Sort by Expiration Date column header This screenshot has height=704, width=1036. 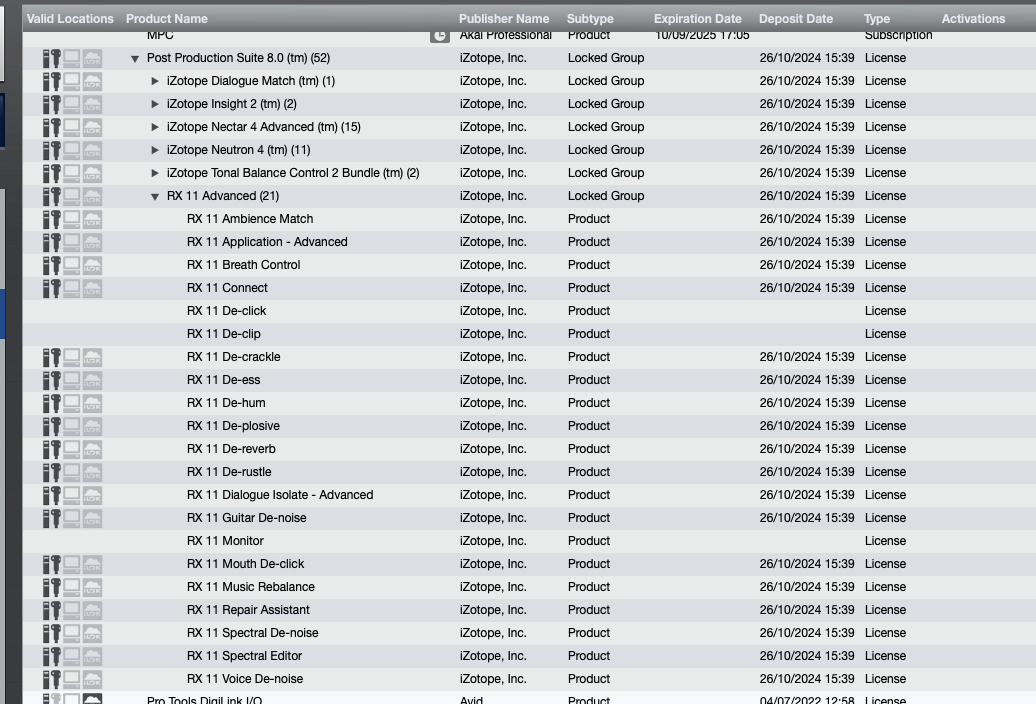698,19
